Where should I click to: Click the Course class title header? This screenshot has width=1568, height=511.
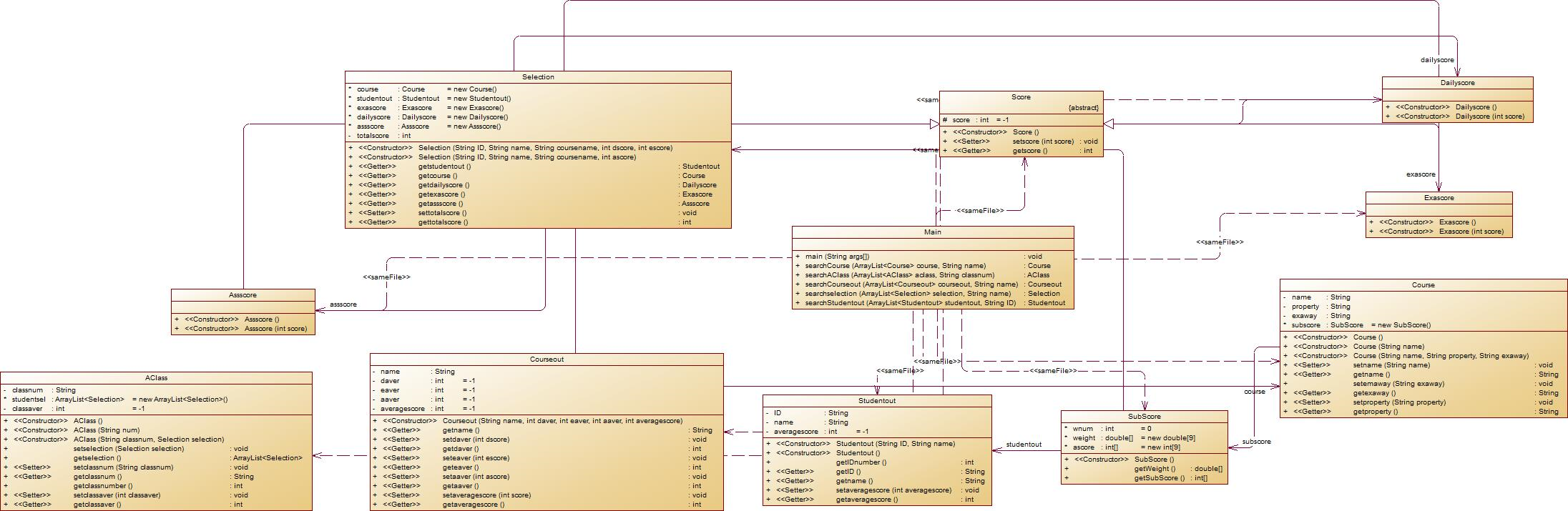(x=1423, y=285)
